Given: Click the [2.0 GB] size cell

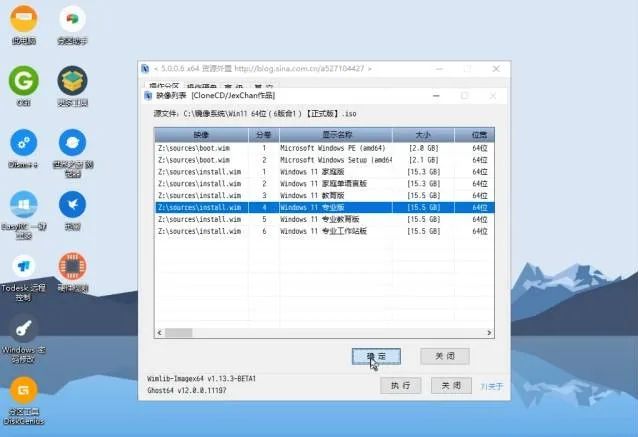Looking at the screenshot, I should pos(424,148).
